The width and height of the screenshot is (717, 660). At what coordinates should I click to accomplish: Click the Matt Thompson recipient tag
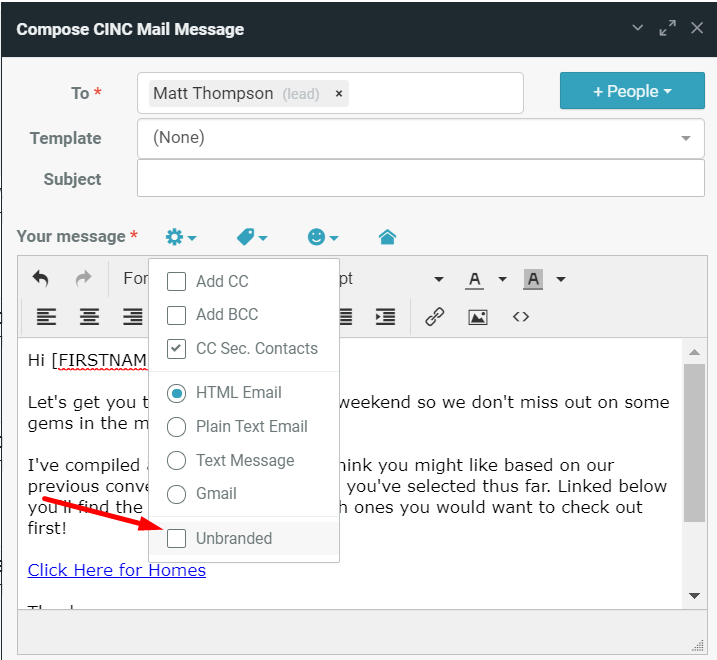(249, 93)
